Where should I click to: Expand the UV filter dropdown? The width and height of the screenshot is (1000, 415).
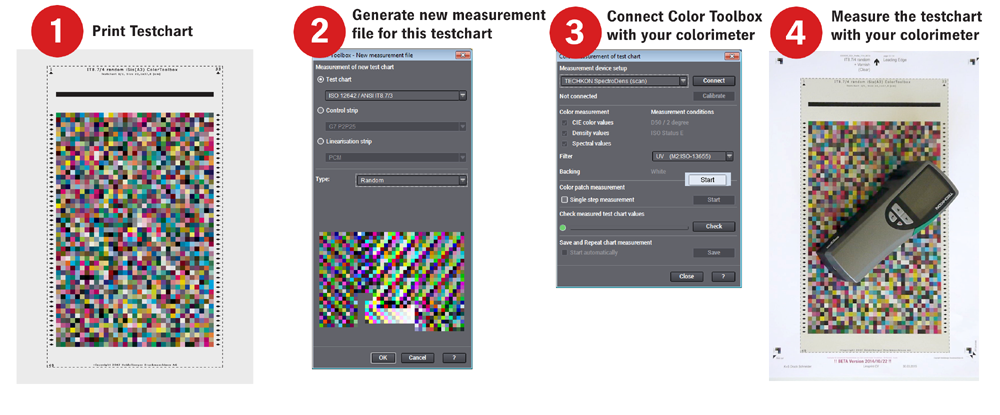[693, 156]
